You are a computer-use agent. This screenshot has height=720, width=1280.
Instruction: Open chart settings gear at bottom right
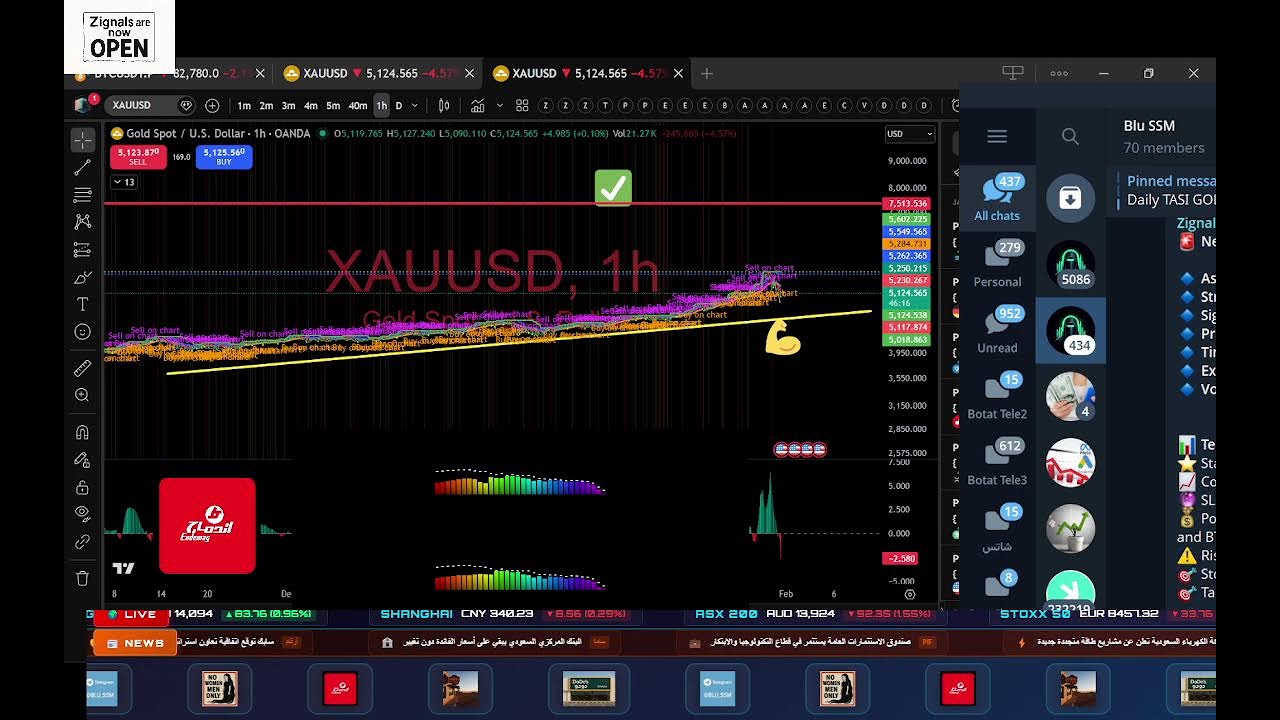tap(909, 594)
